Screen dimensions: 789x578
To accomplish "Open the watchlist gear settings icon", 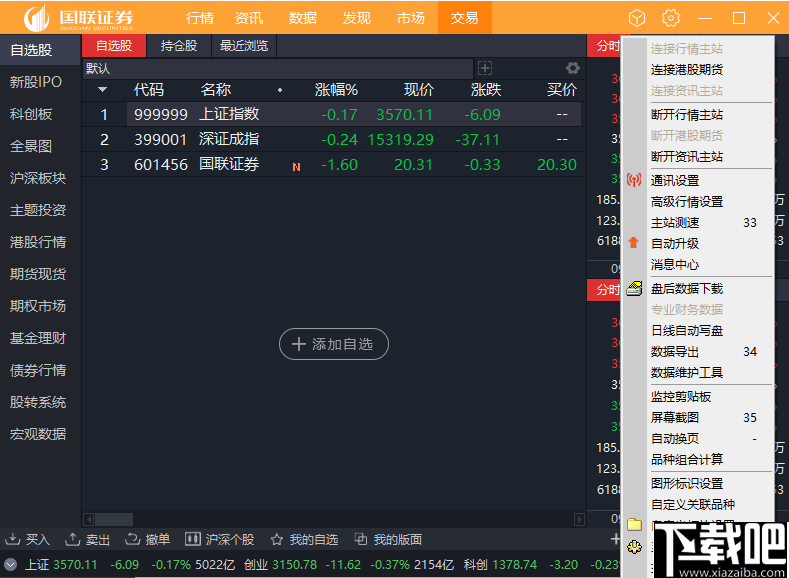I will click(573, 68).
